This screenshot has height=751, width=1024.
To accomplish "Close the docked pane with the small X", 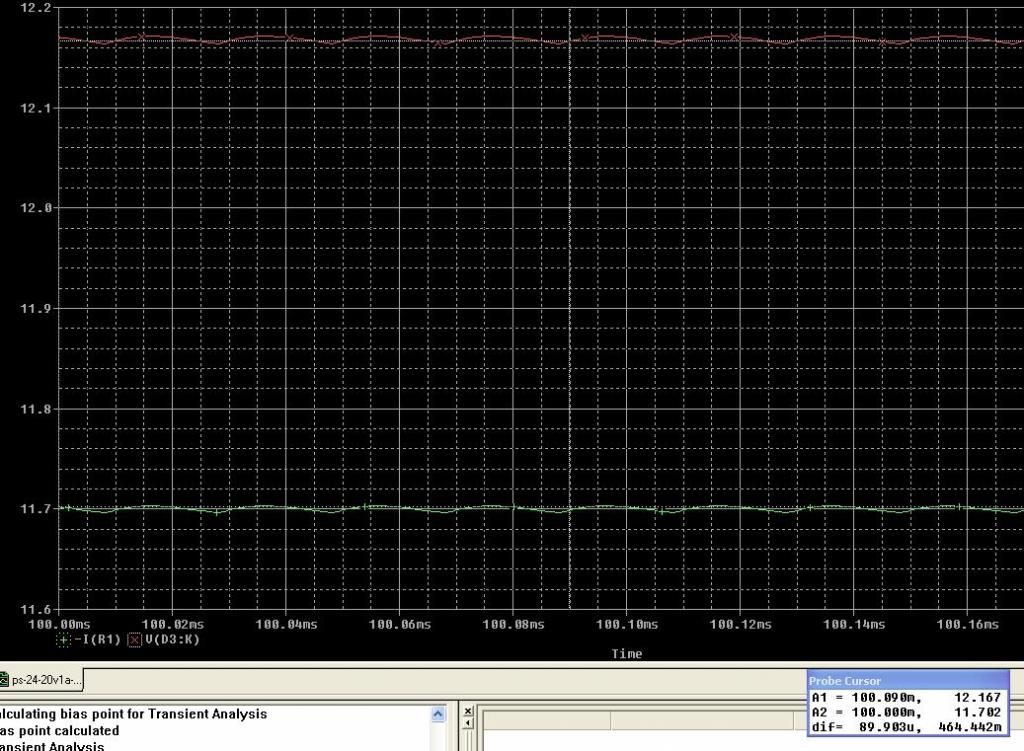I will click(x=468, y=713).
